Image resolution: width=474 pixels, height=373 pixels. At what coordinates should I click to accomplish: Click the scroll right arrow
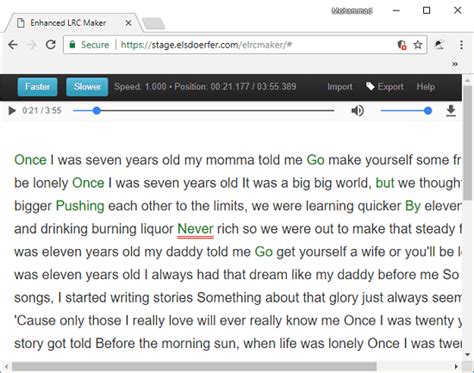pyautogui.click(x=456, y=367)
